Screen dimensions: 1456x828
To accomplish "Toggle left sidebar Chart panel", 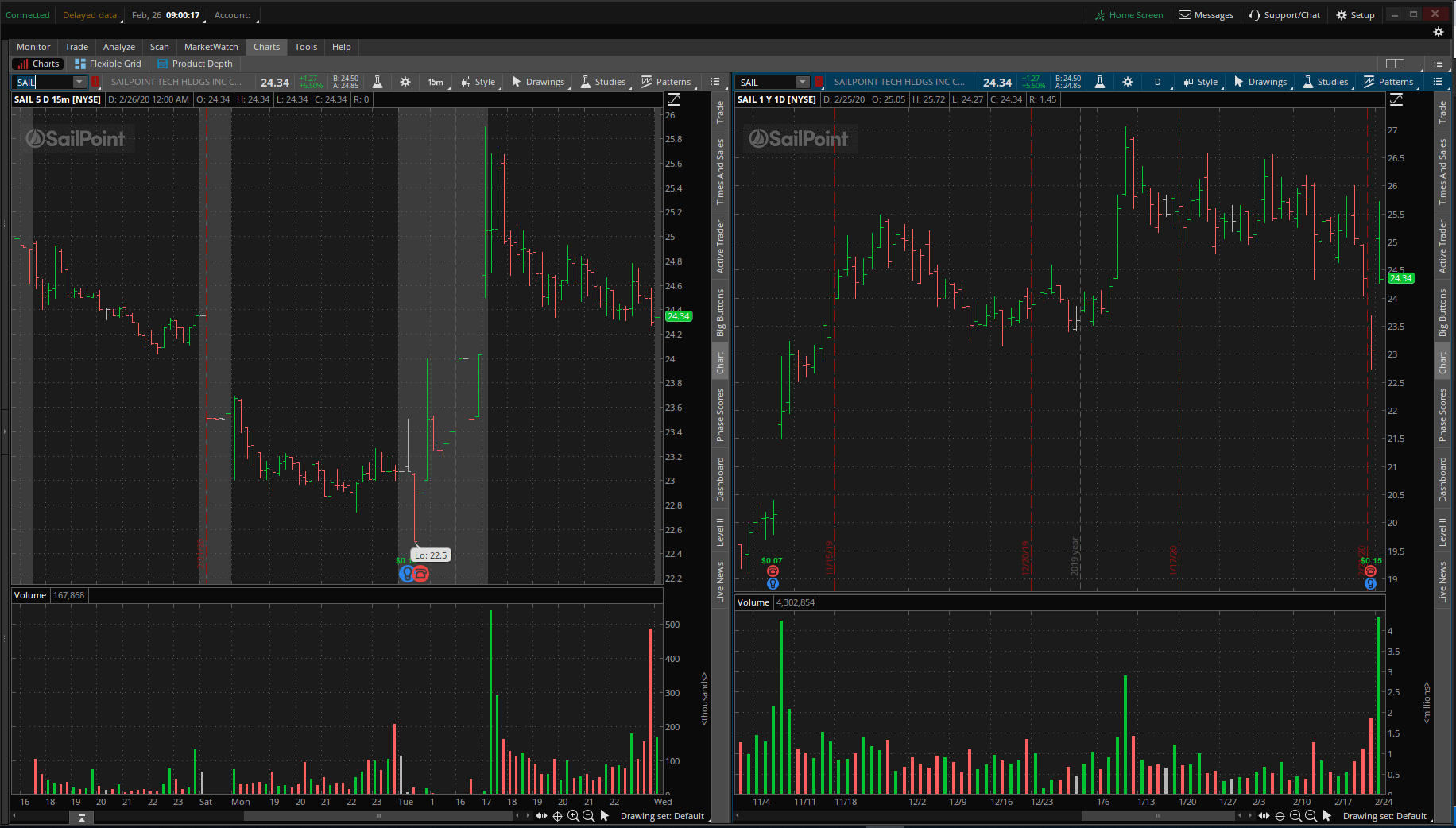I will coord(720,363).
